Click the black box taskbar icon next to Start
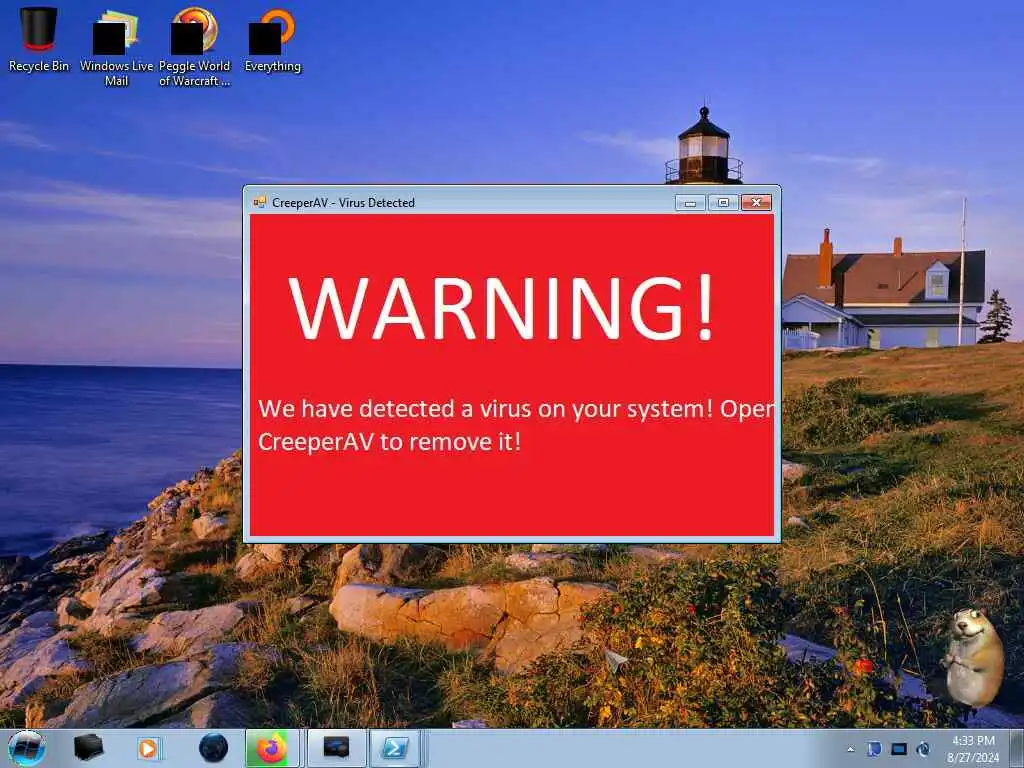 pyautogui.click(x=88, y=748)
